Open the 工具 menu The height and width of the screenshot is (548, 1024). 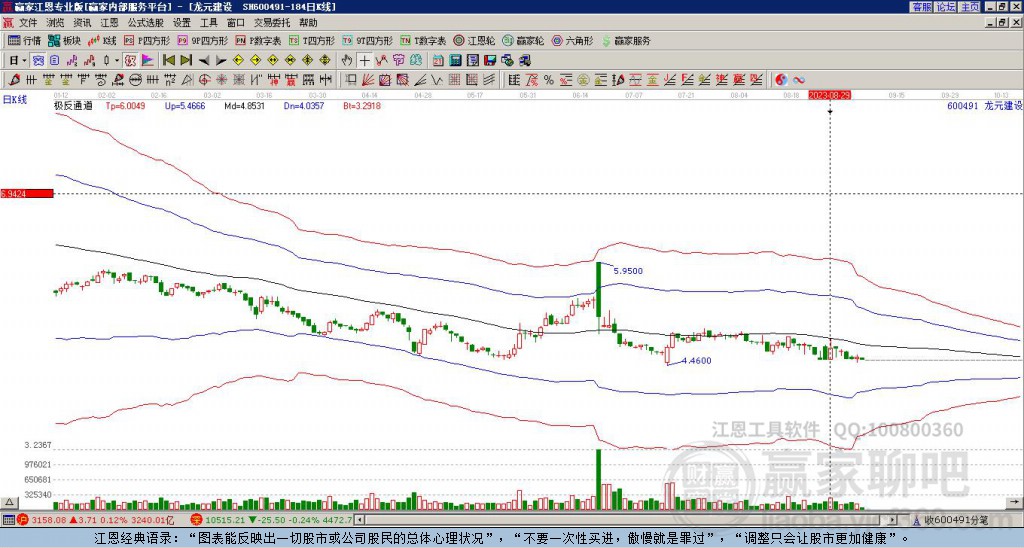coord(208,23)
